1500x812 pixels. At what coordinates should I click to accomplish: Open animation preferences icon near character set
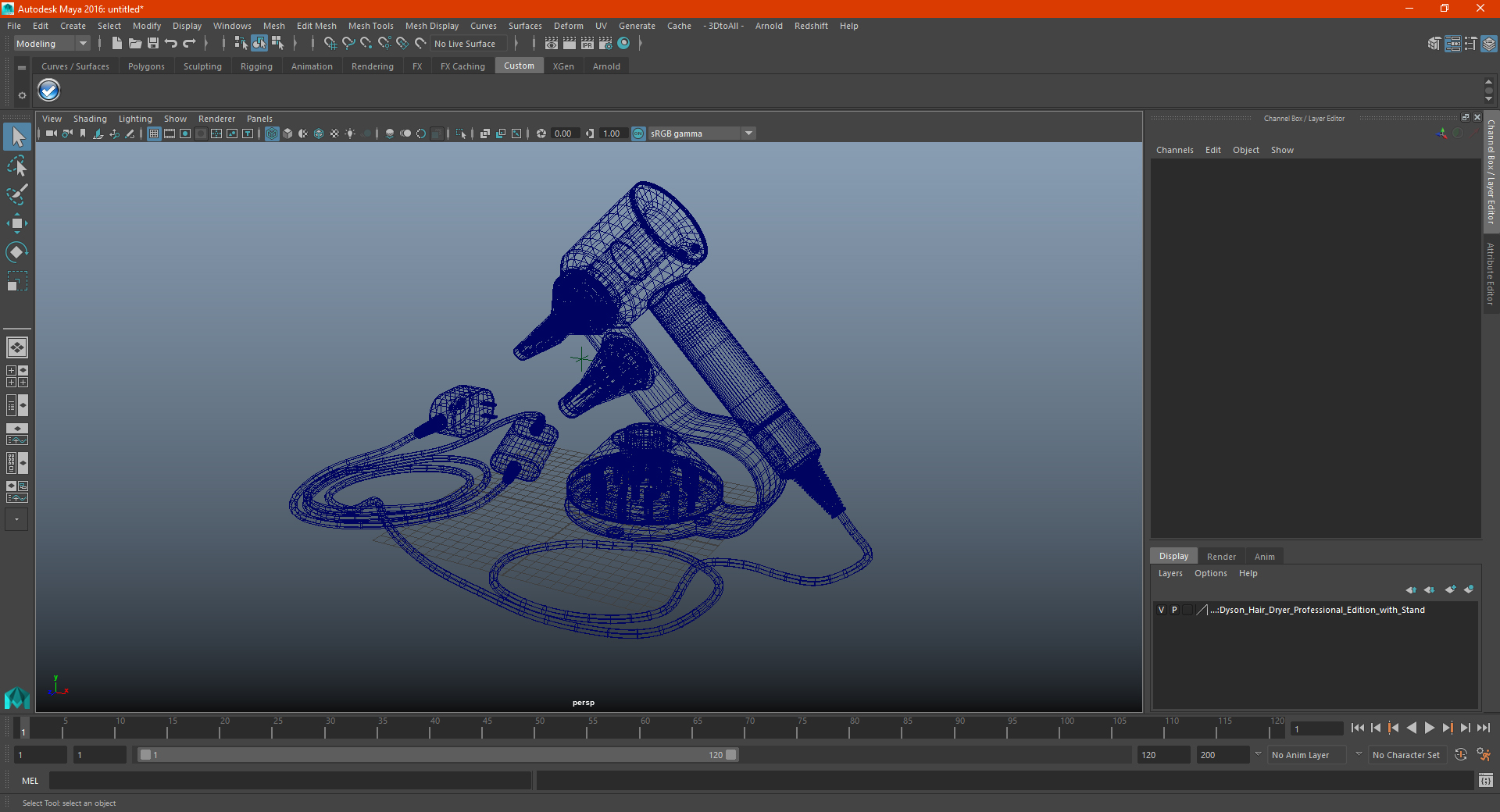pos(1484,755)
